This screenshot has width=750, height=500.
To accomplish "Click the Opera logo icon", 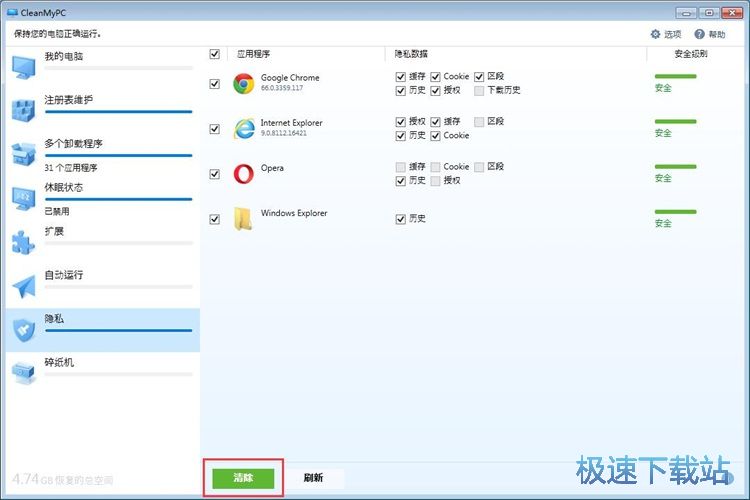I will 243,174.
